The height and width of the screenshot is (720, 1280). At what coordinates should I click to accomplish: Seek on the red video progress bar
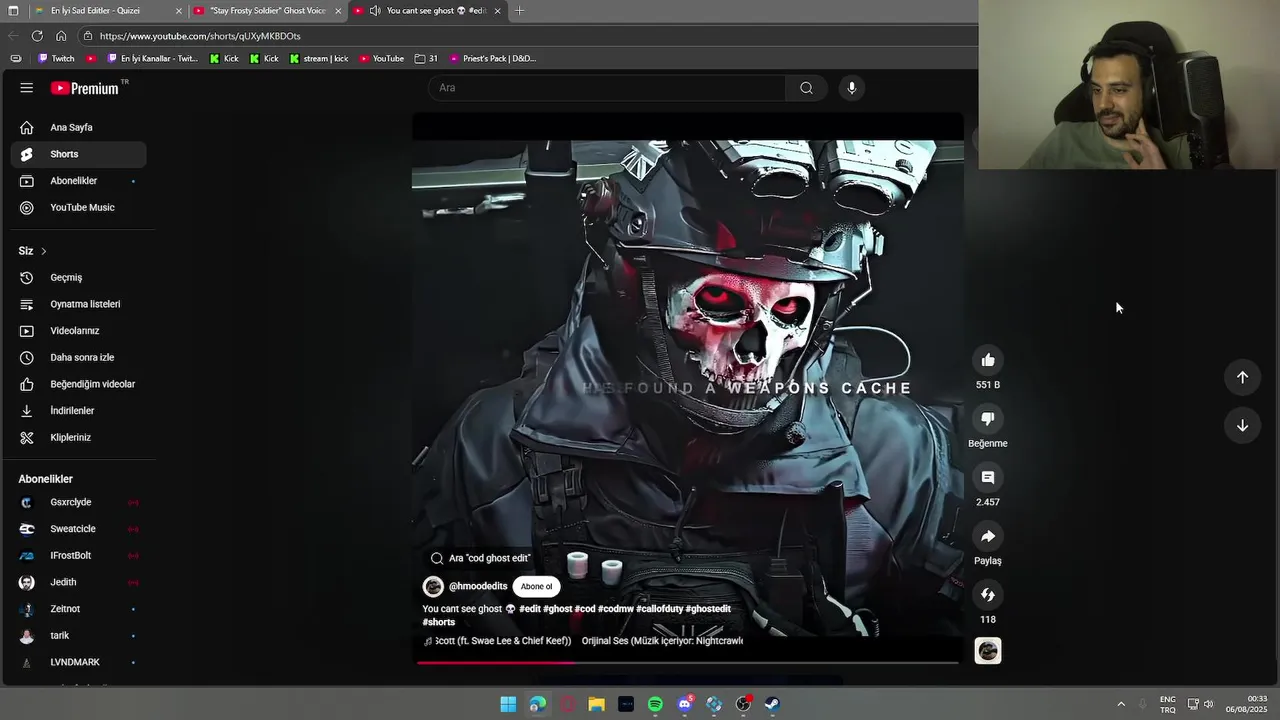pos(688,662)
